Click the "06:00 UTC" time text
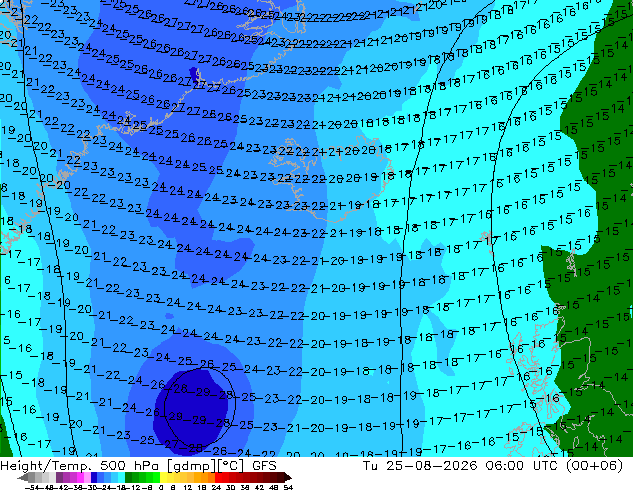Screen dimensions: 634x490 pyautogui.click(x=522, y=466)
